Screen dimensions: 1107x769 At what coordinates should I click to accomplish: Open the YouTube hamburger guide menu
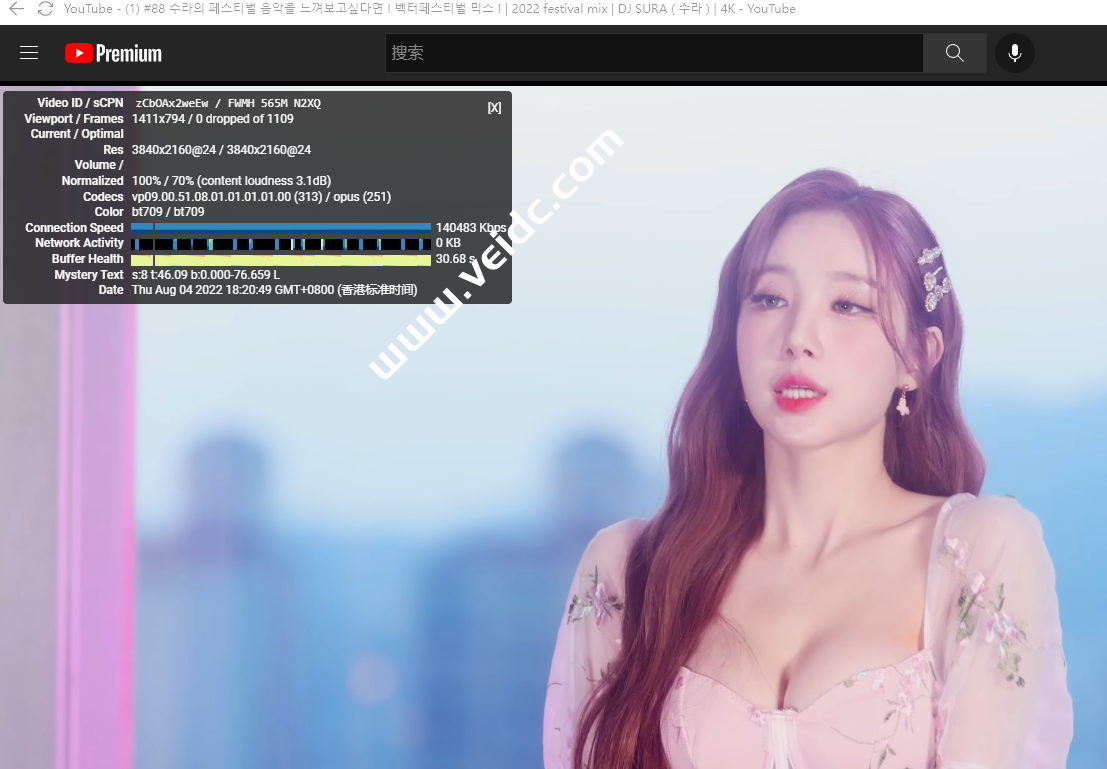coord(29,53)
